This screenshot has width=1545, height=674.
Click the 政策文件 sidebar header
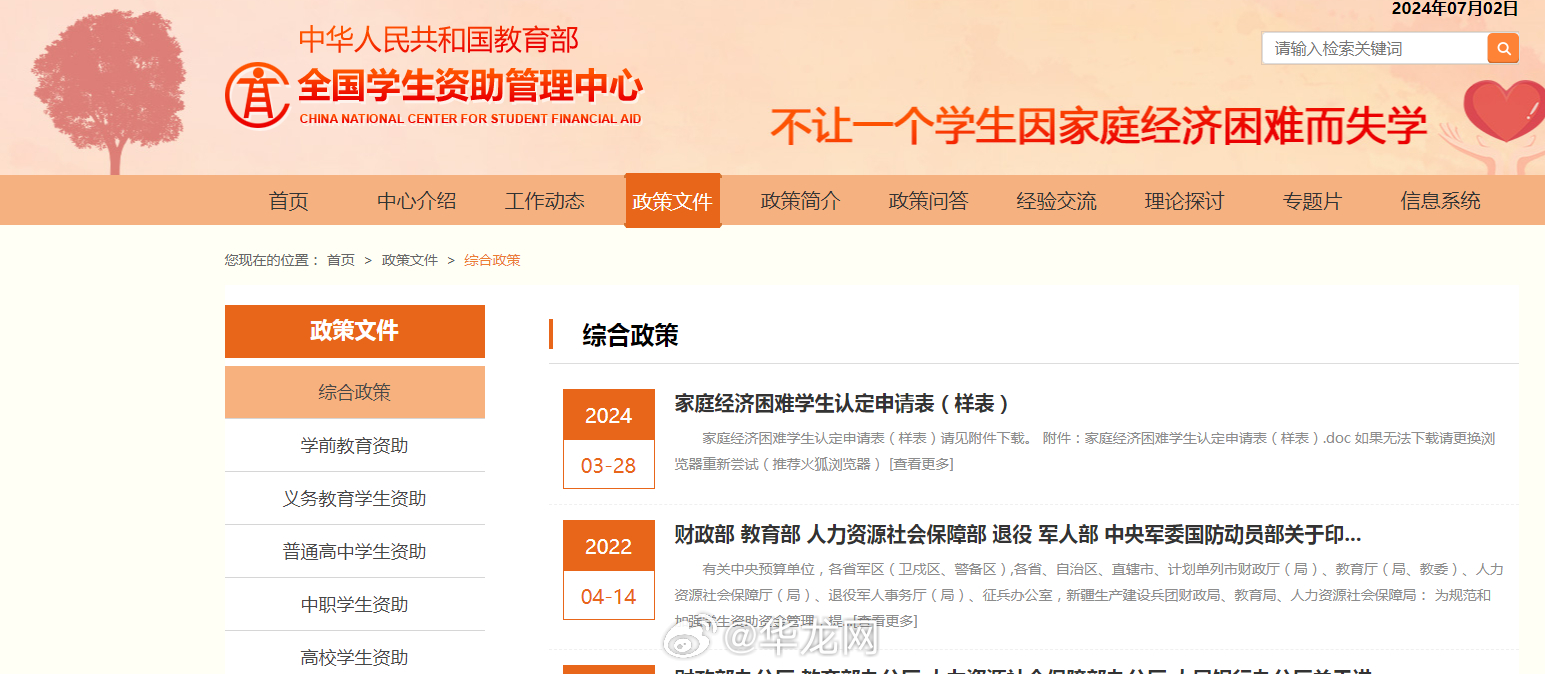coord(355,331)
